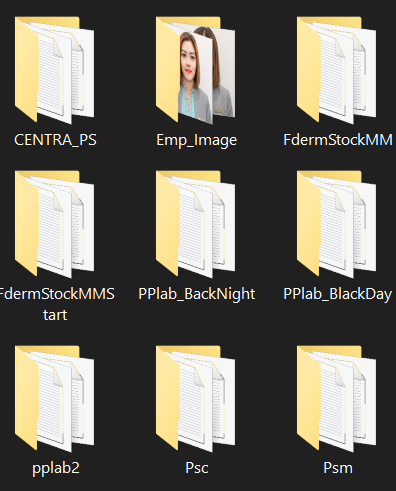Click the pplab2 name label
The image size is (396, 491).
56,469
